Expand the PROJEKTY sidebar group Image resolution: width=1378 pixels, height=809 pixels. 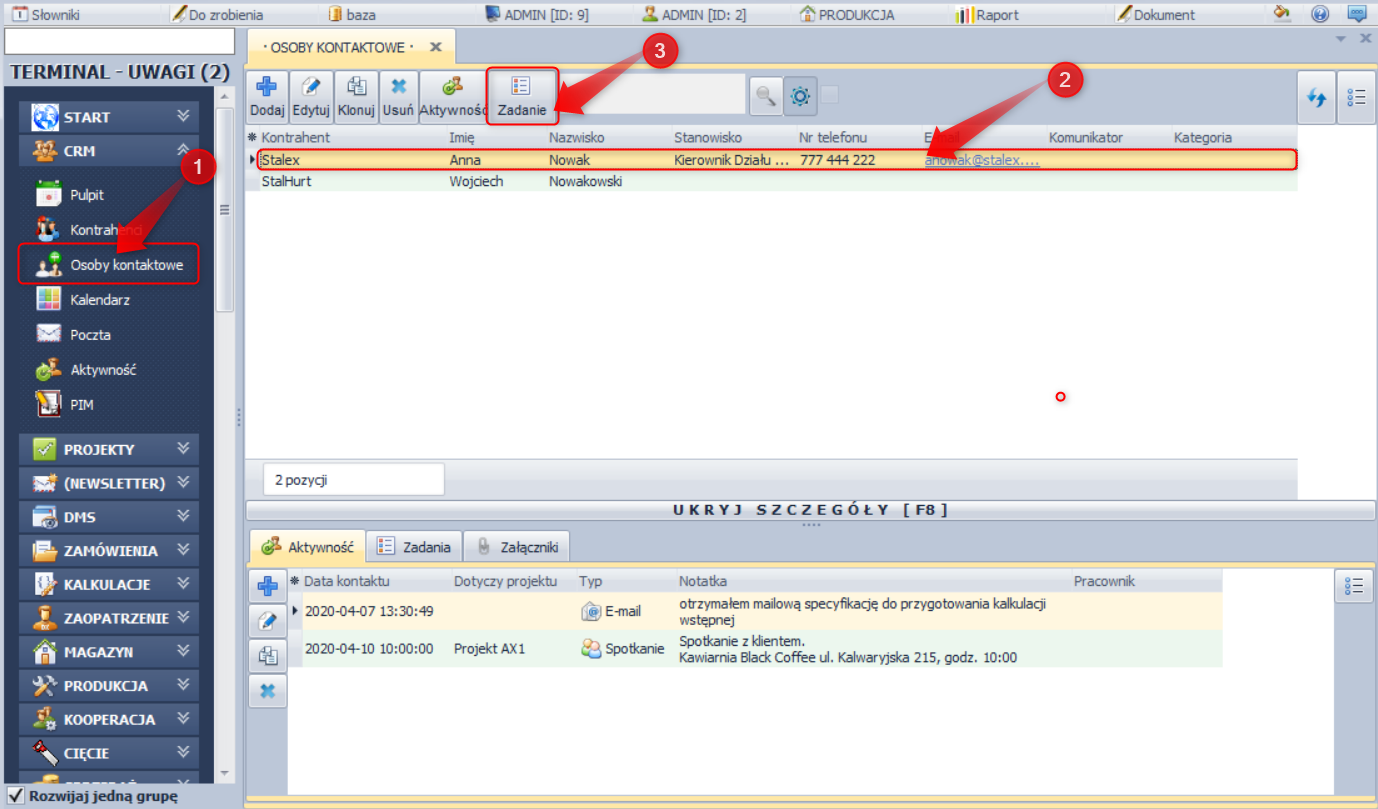tap(183, 449)
